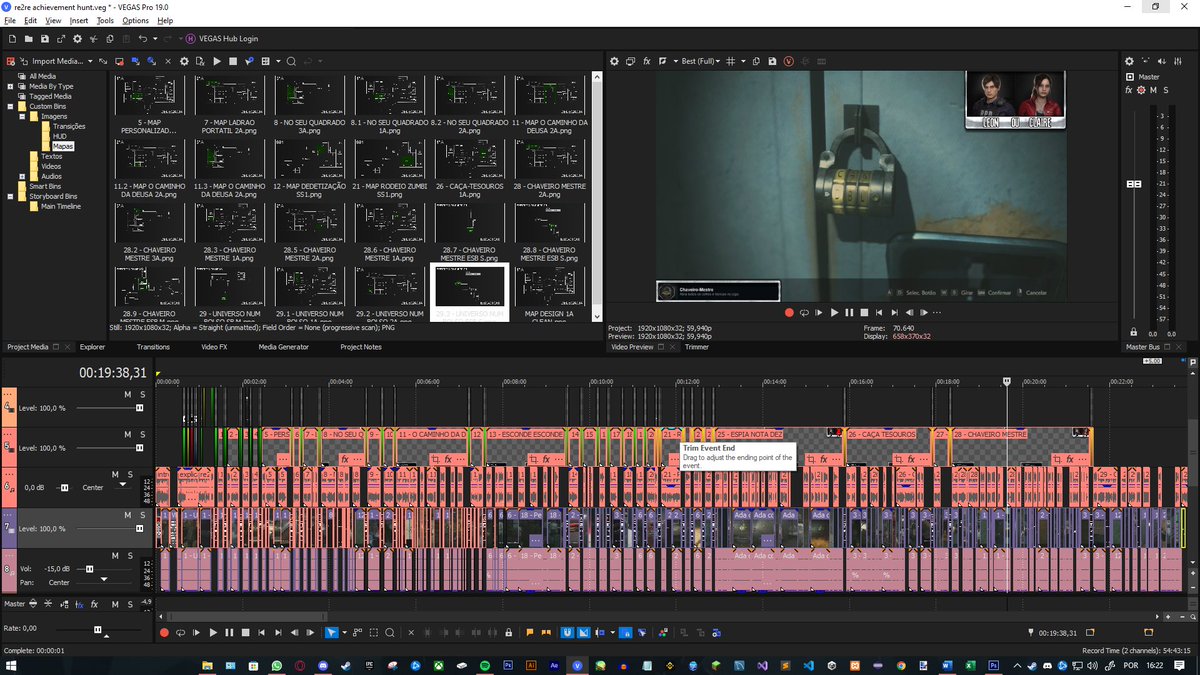Image resolution: width=1200 pixels, height=675 pixels.
Task: Select the Tagged Media item
Action: tap(50, 96)
